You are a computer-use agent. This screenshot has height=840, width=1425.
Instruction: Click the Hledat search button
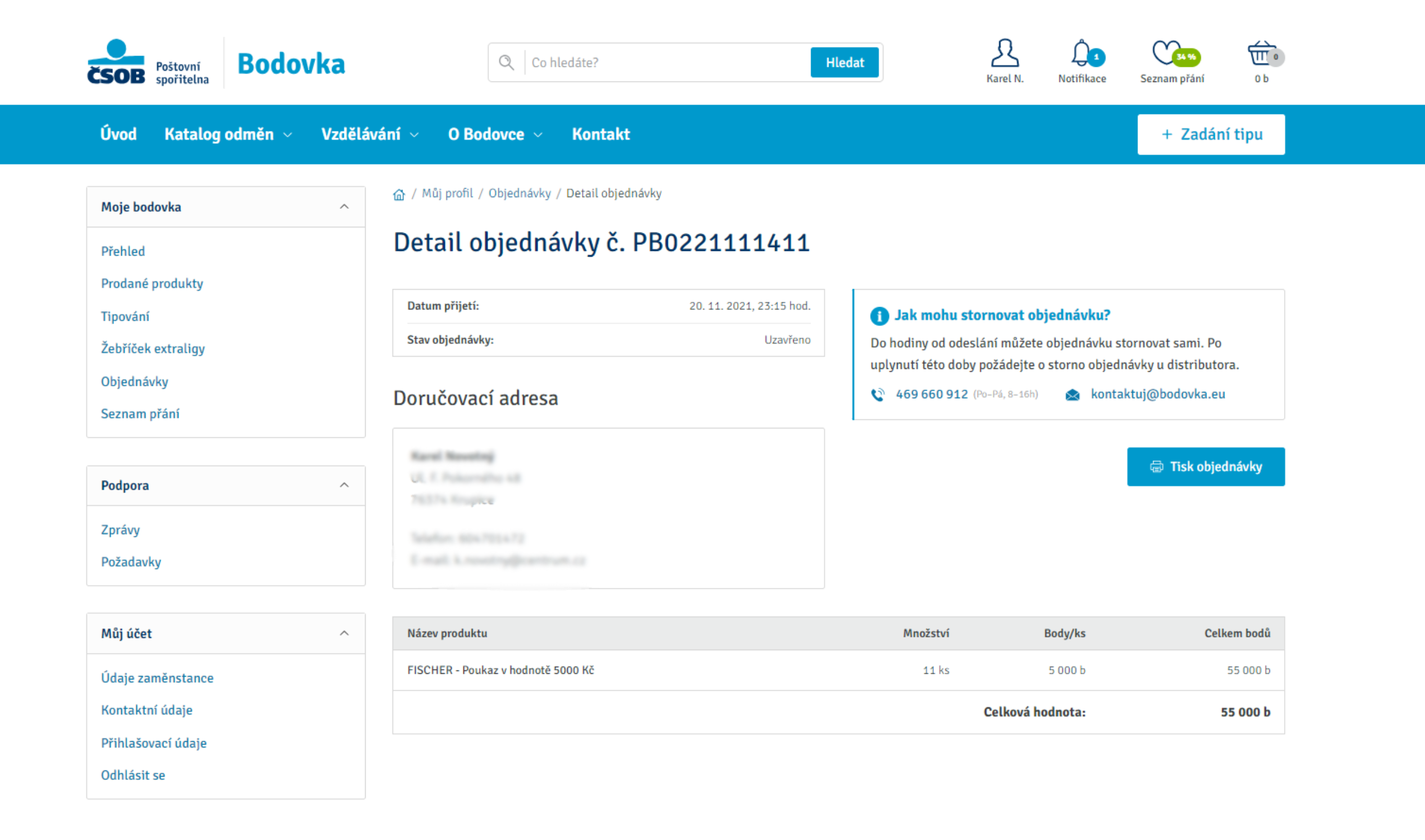[844, 62]
